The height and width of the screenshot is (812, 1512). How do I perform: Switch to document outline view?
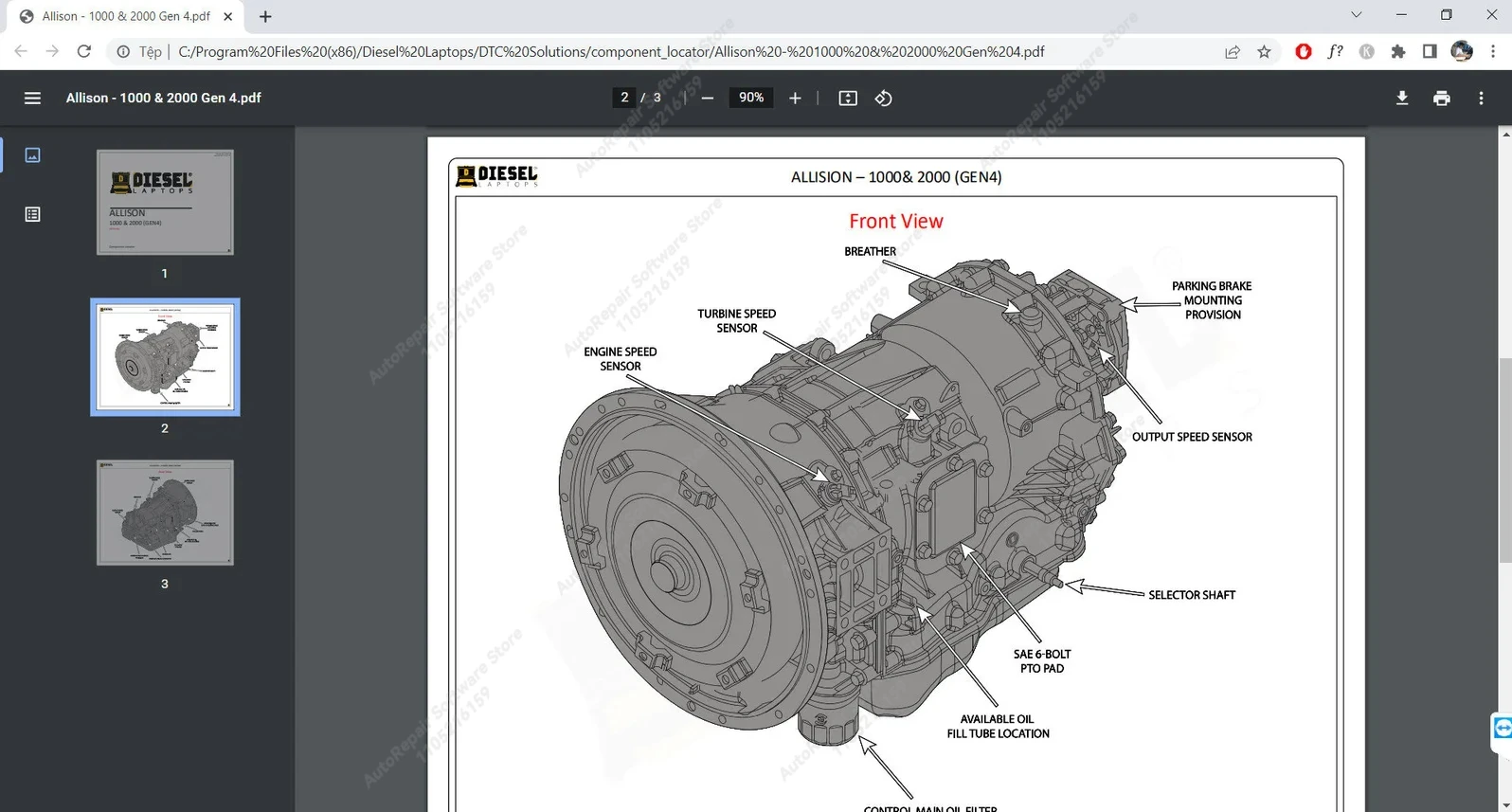32,214
